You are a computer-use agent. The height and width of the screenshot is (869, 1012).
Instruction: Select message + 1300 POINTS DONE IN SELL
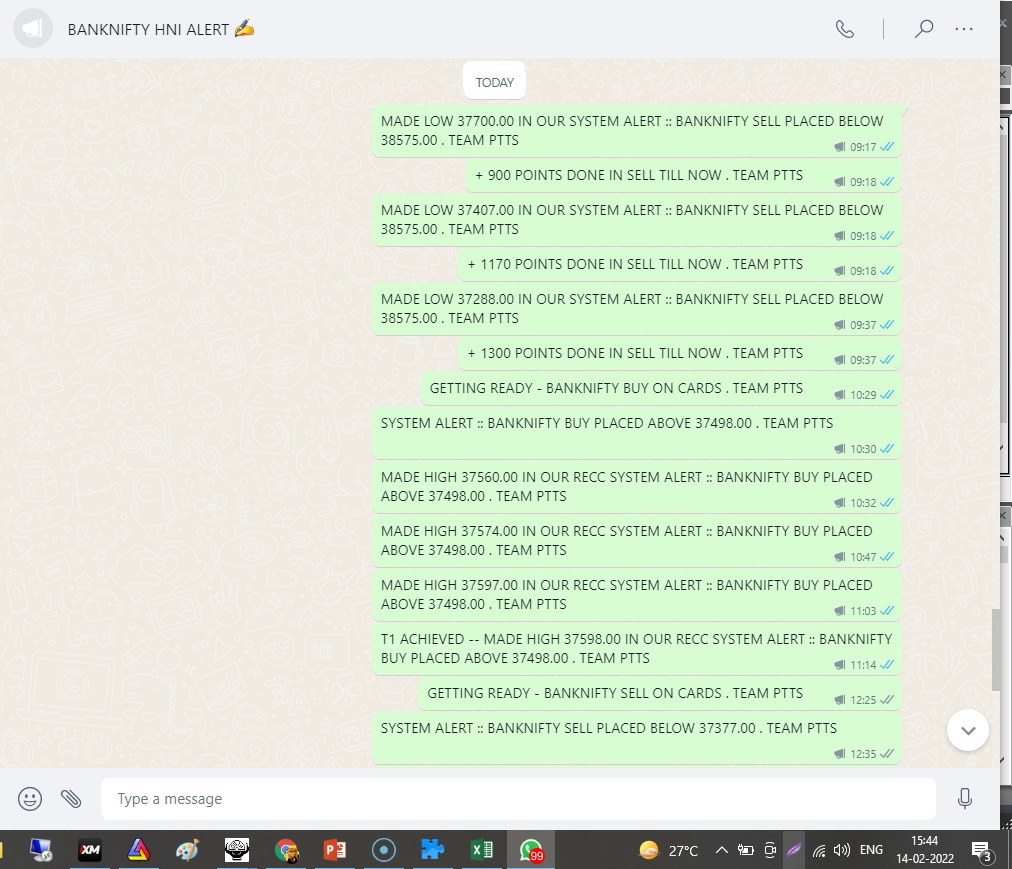(680, 354)
